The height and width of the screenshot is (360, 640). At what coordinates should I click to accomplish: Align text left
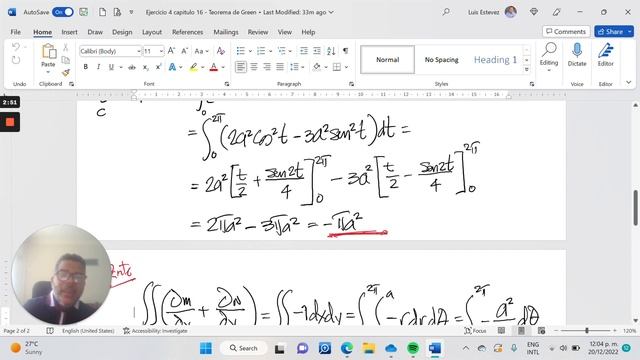coord(241,67)
